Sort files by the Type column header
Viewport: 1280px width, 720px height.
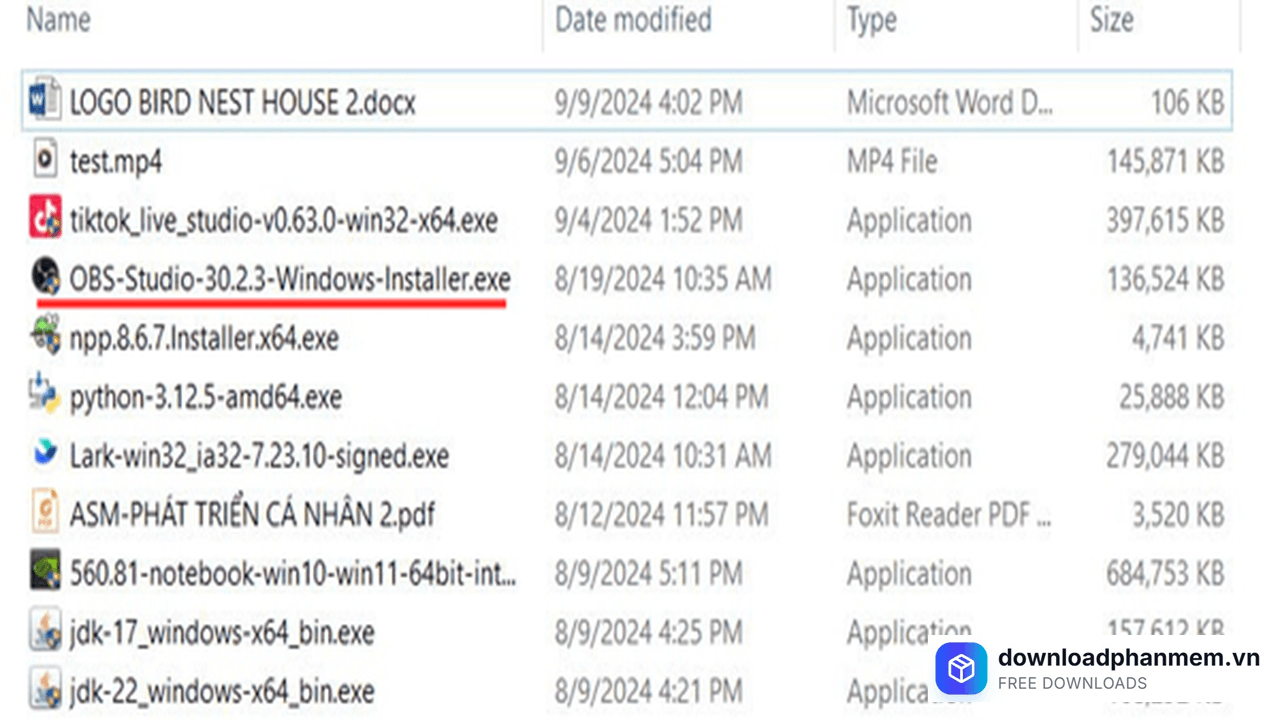tap(871, 20)
